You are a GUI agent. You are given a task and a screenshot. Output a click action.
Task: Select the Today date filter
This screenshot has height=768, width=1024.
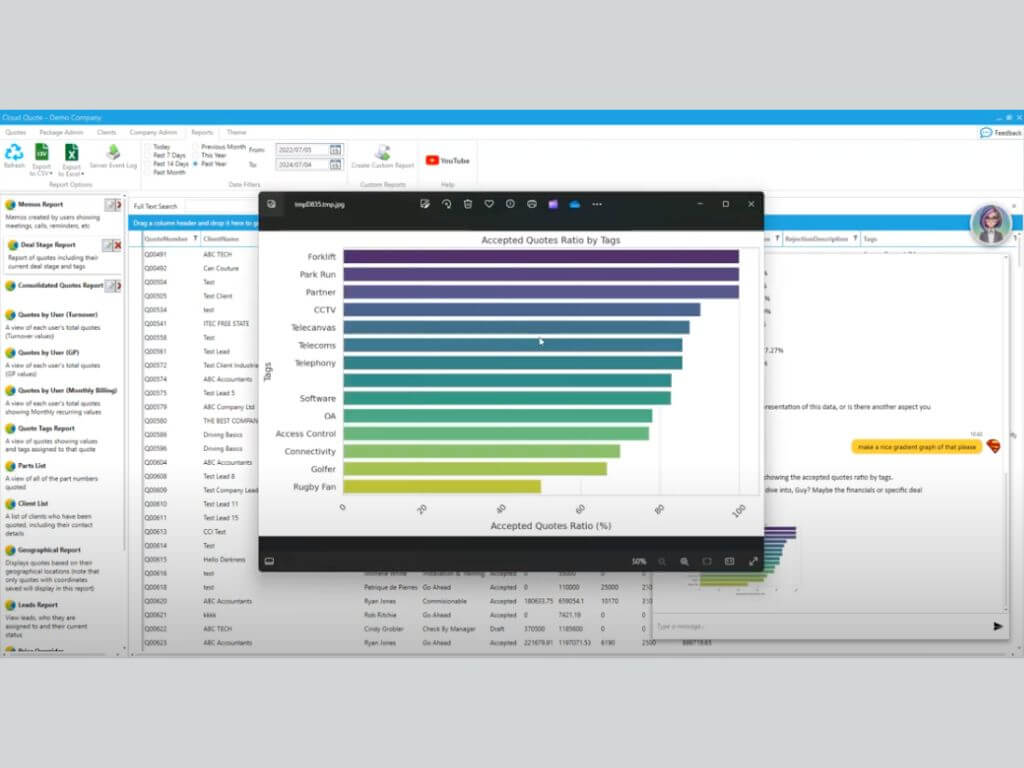149,147
